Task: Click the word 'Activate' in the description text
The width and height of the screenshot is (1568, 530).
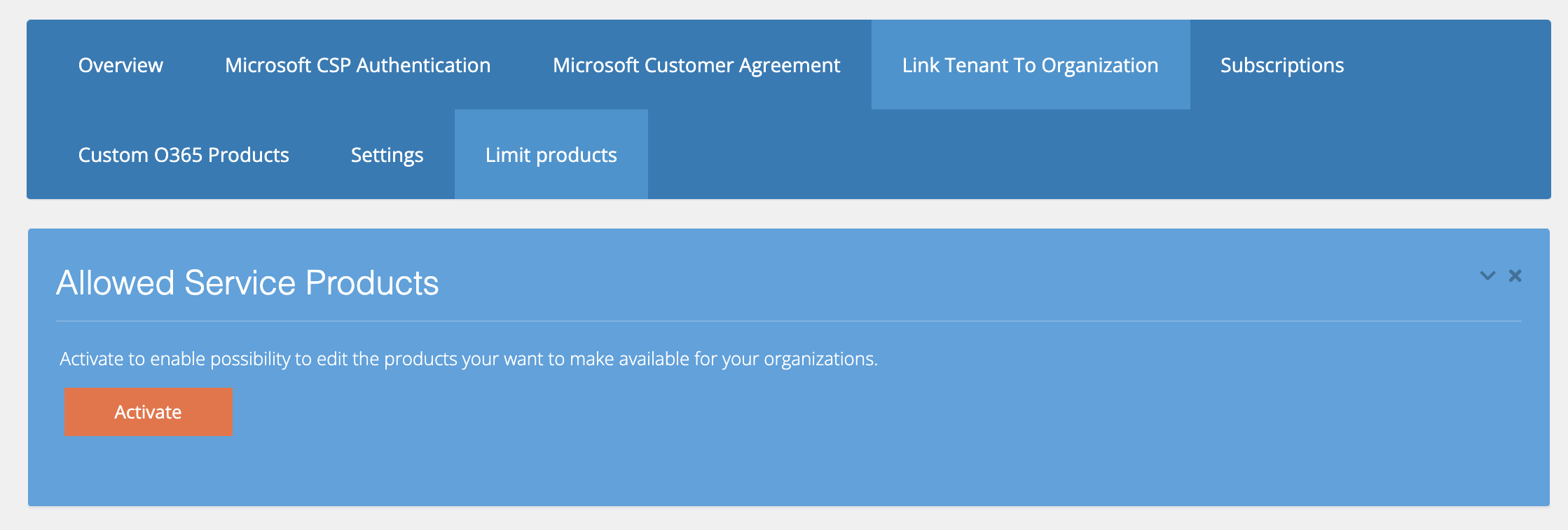Action: point(91,359)
